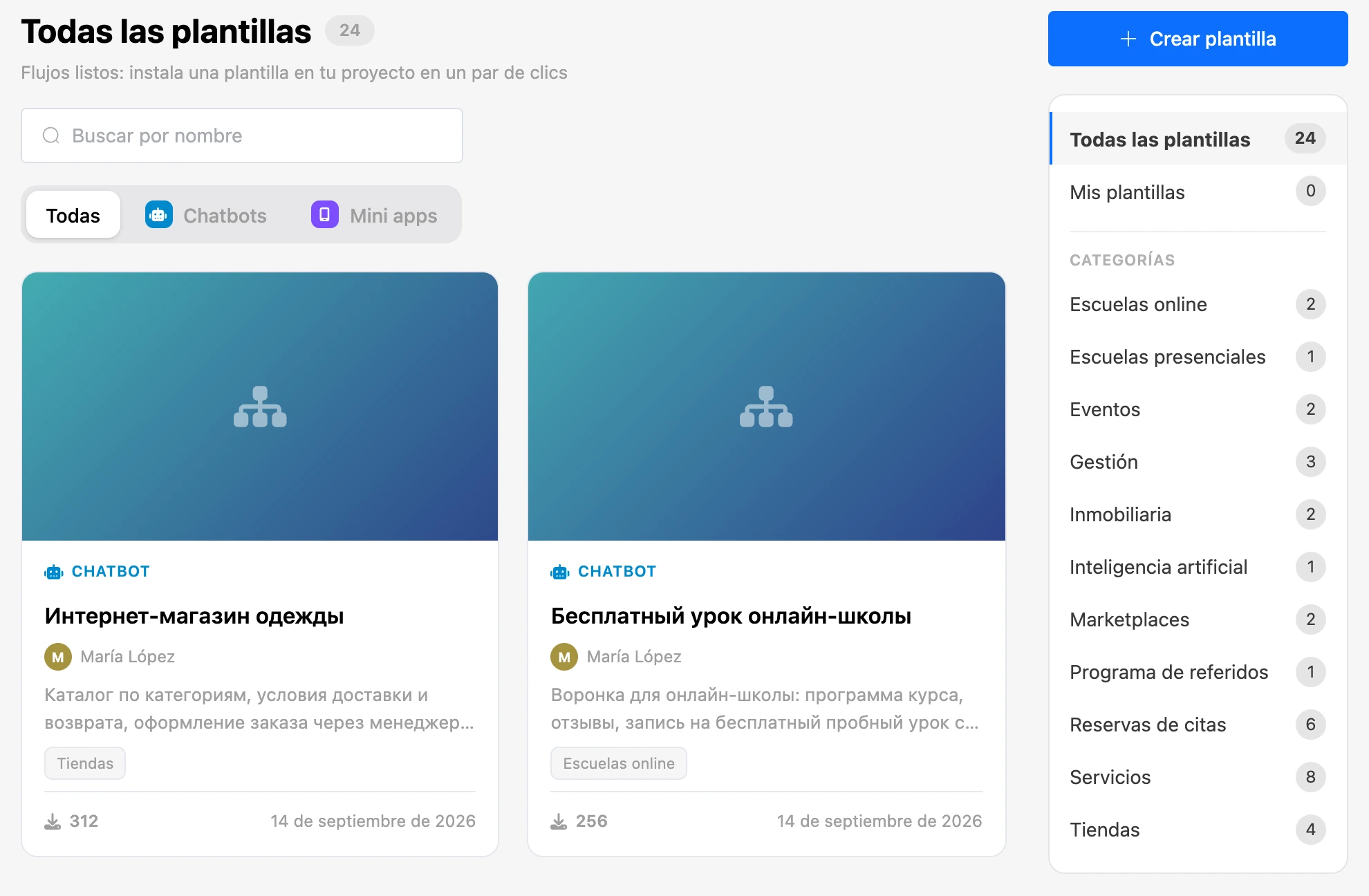Click the download count 312

point(84,821)
